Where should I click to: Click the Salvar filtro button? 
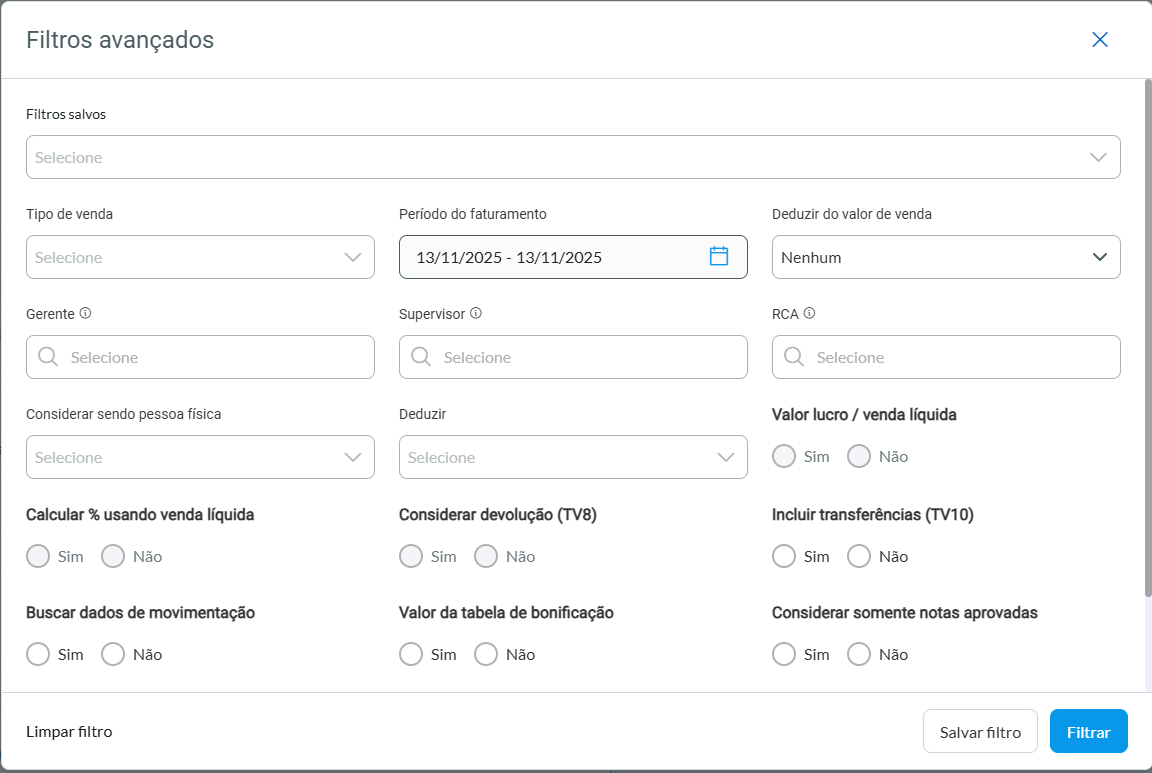coord(980,732)
